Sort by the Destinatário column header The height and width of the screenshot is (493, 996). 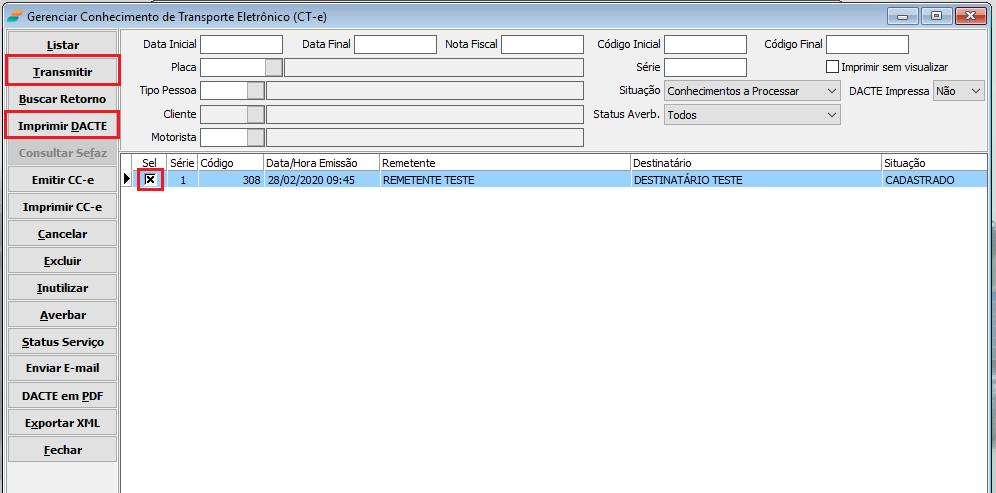click(755, 163)
